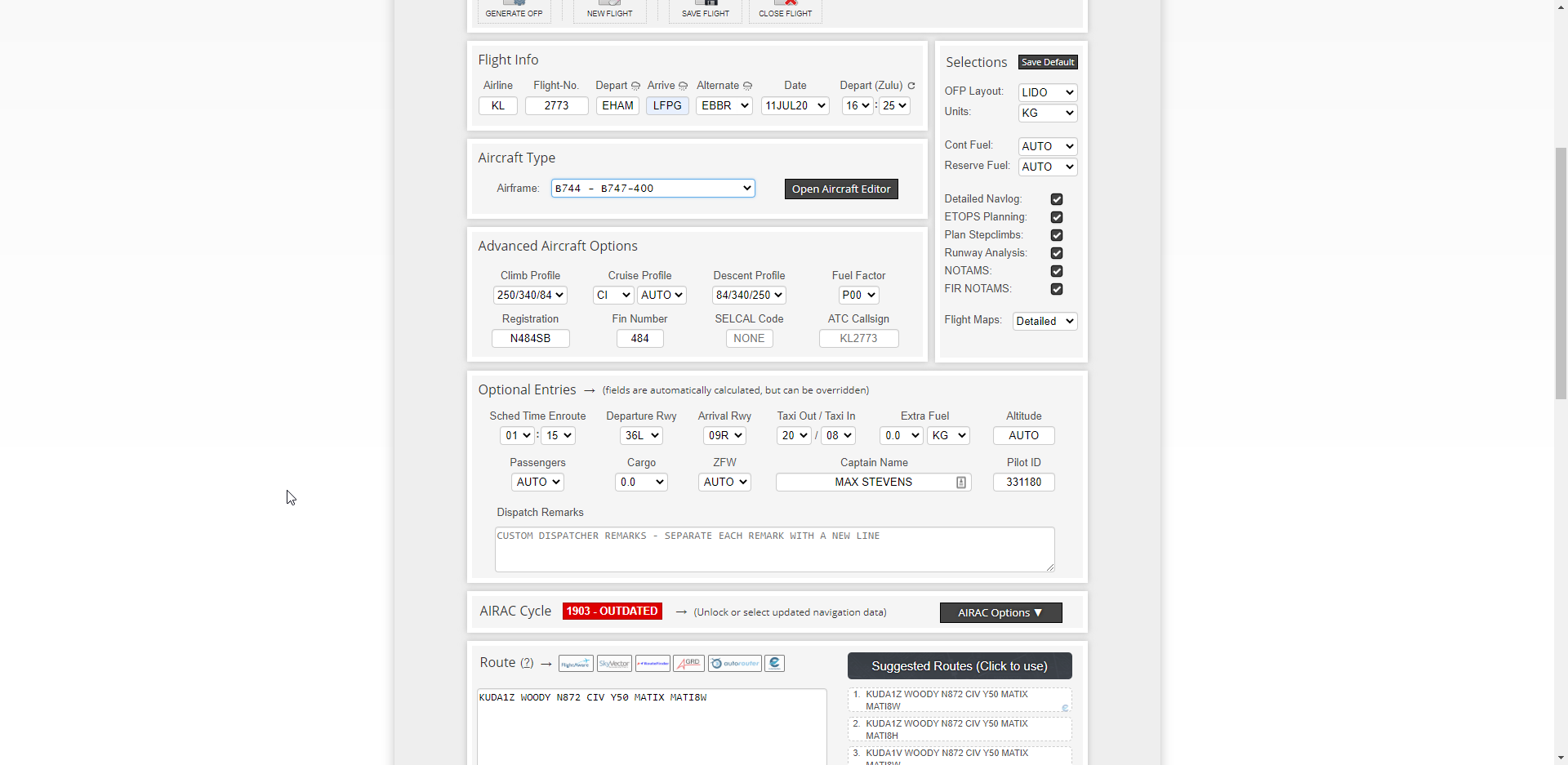Open the SkyVector route source icon
Viewport: 1568px width, 765px height.
pyautogui.click(x=614, y=664)
